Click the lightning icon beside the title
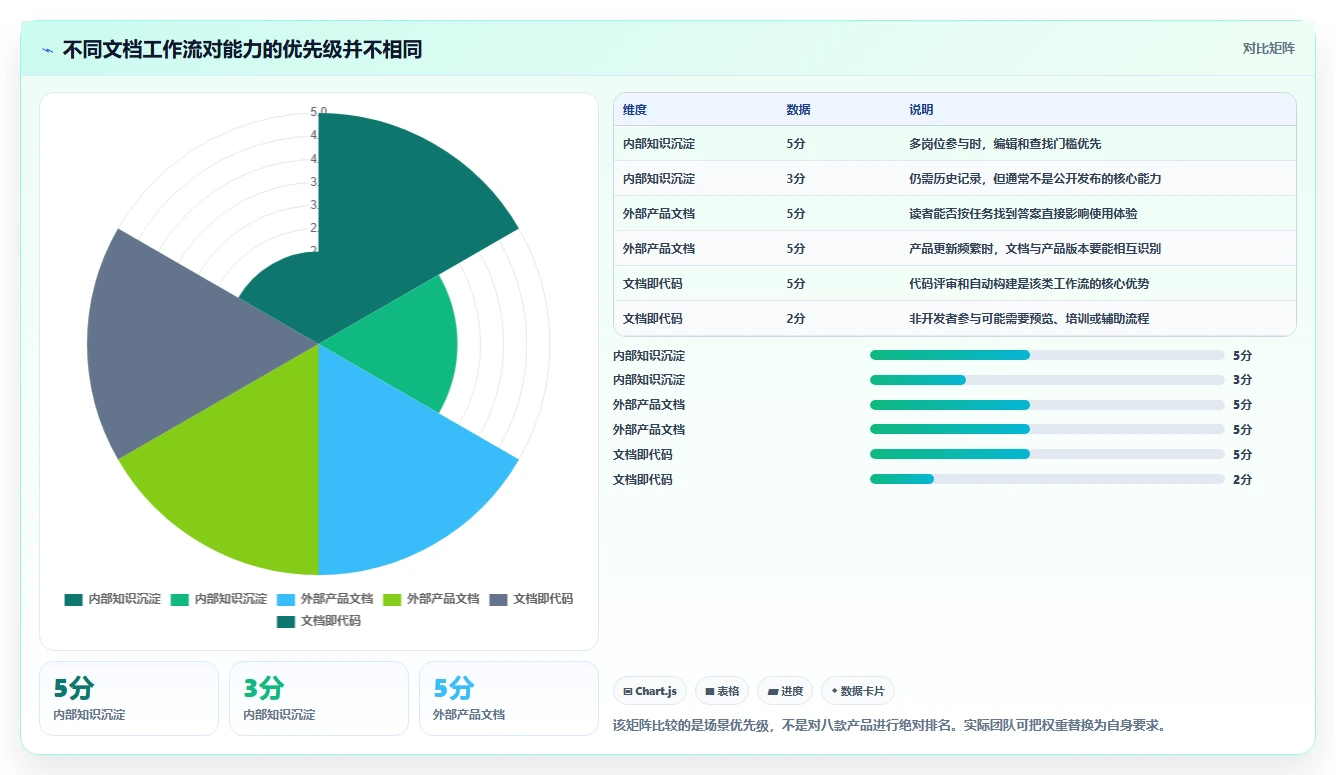This screenshot has height=775, width=1336. (x=48, y=50)
